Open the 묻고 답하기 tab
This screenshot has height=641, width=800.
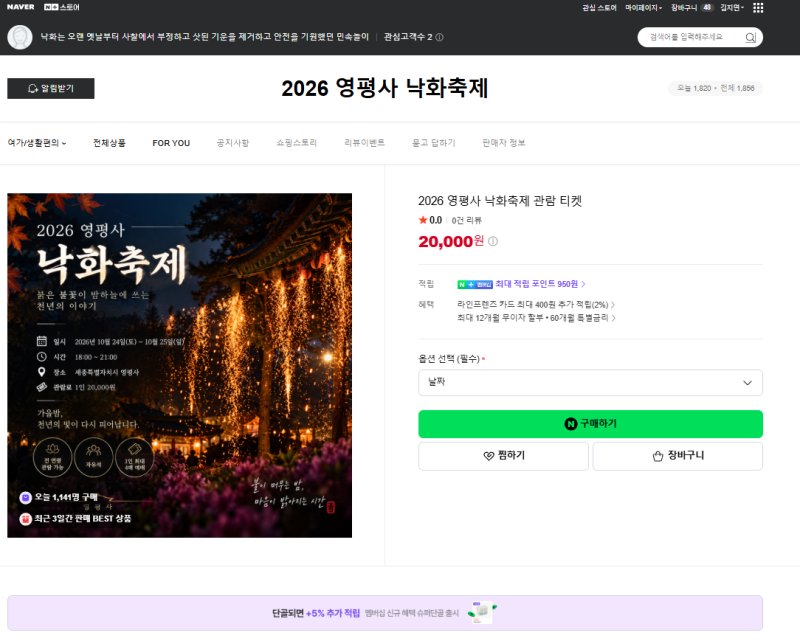[434, 143]
